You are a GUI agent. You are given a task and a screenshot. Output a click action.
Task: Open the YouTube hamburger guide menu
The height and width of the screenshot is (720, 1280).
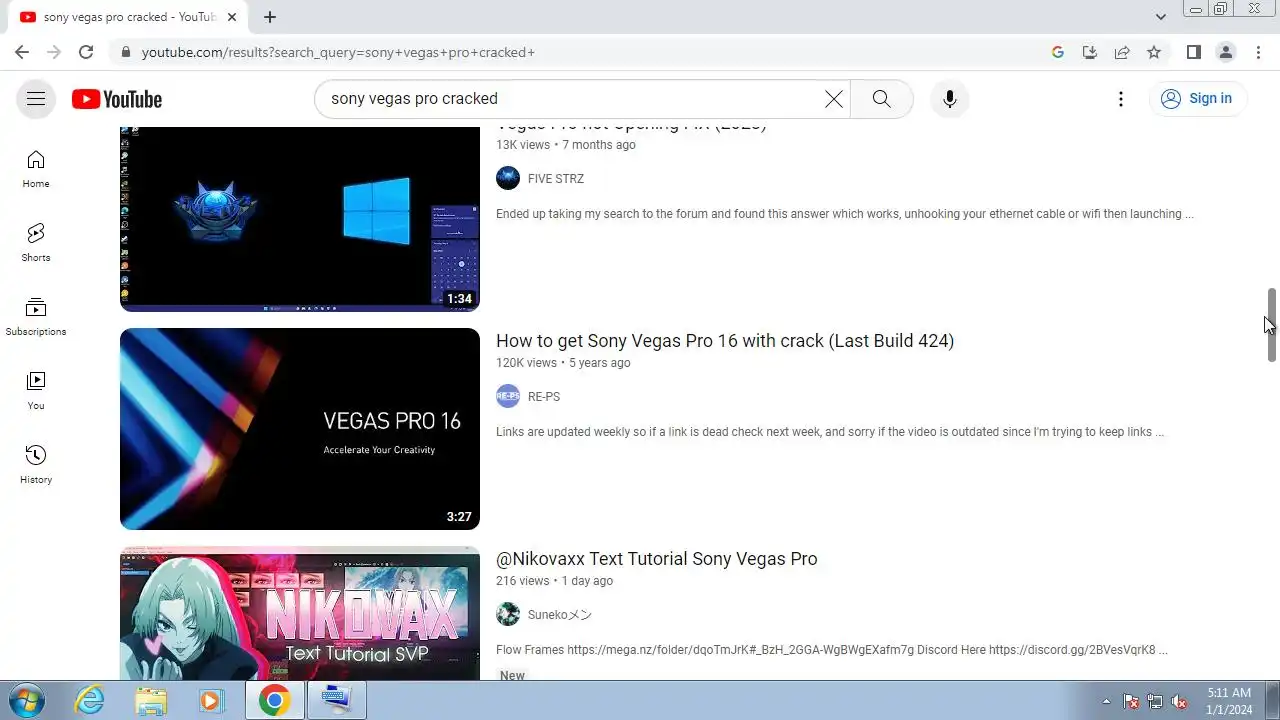pos(36,99)
